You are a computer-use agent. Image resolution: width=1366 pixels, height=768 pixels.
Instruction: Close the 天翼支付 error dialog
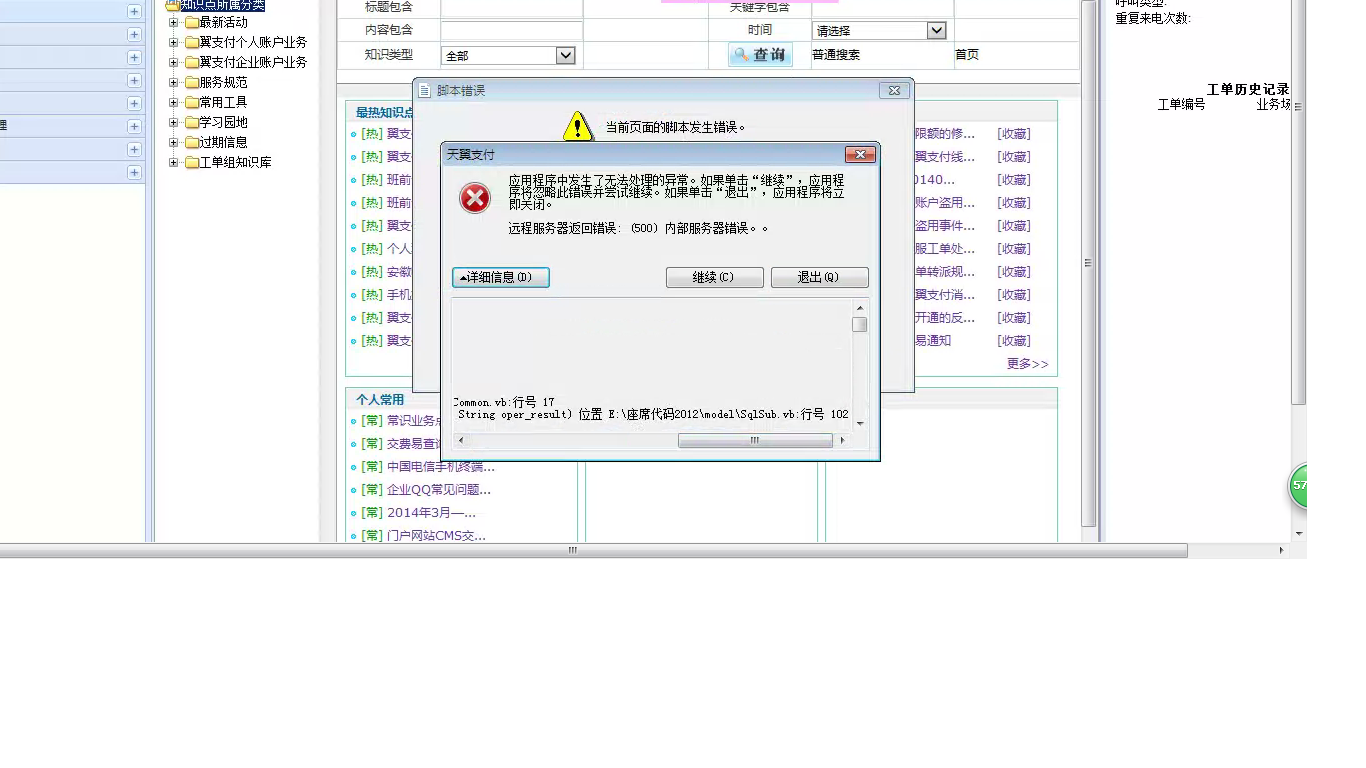coord(860,155)
